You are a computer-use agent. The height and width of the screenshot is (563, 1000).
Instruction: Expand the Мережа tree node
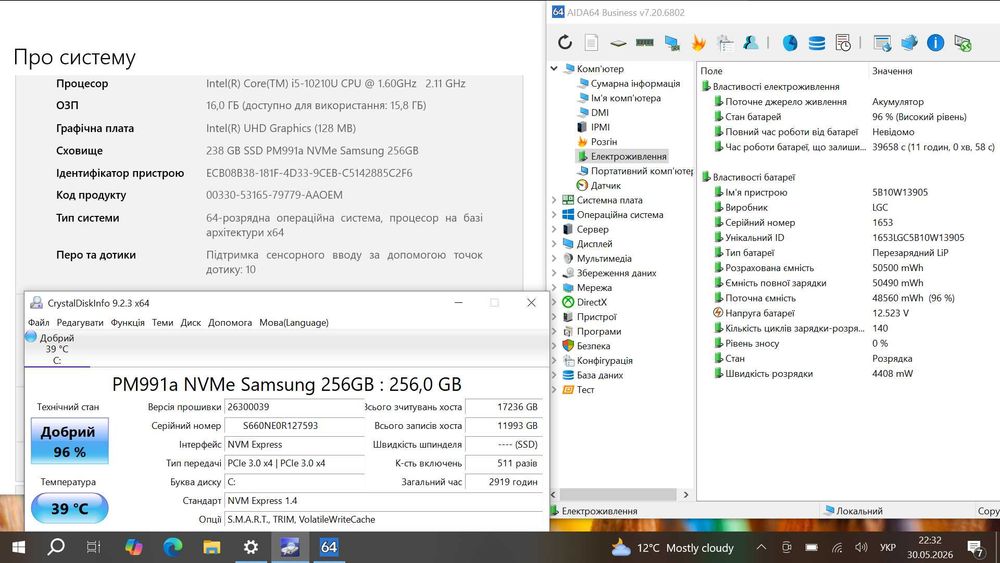554,288
